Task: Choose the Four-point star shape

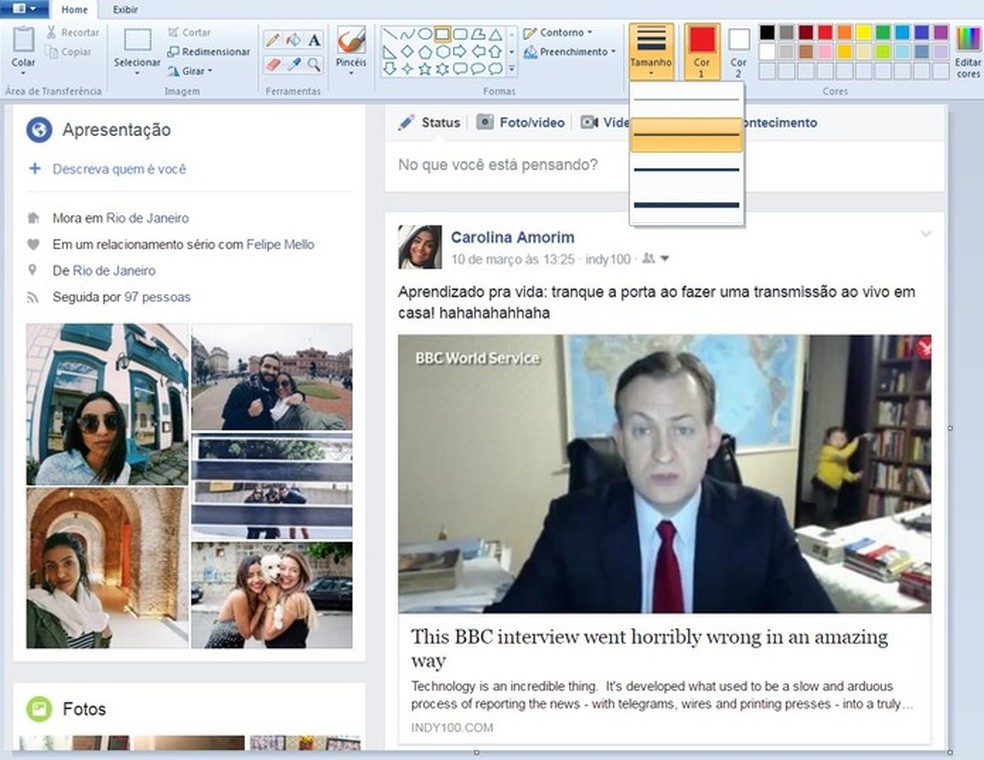Action: click(x=407, y=68)
